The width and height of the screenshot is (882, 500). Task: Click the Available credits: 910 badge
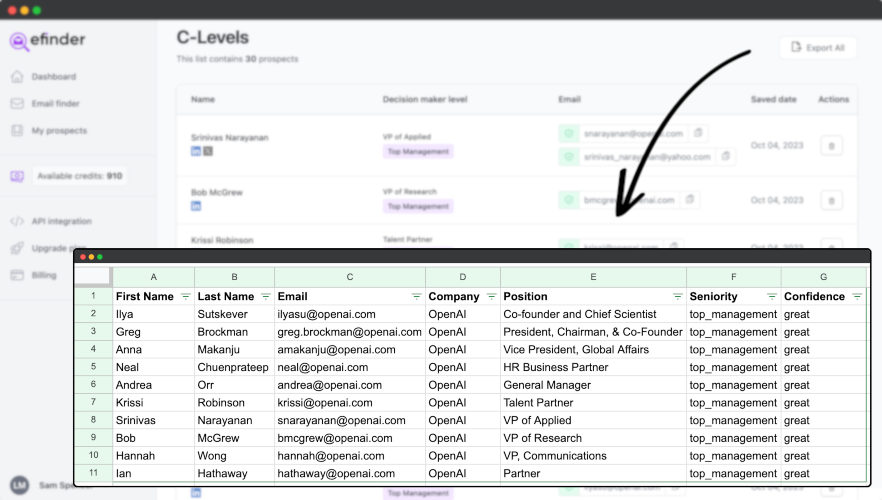coord(80,176)
